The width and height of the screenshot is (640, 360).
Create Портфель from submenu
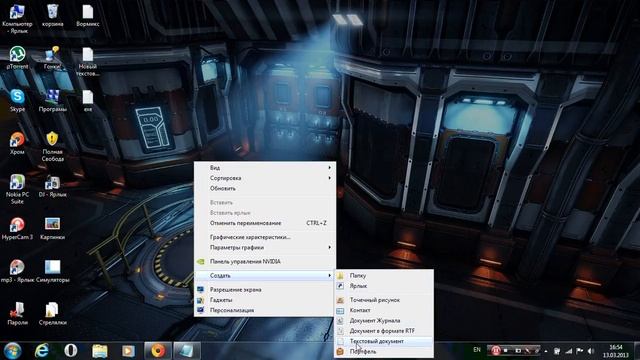click(384, 351)
